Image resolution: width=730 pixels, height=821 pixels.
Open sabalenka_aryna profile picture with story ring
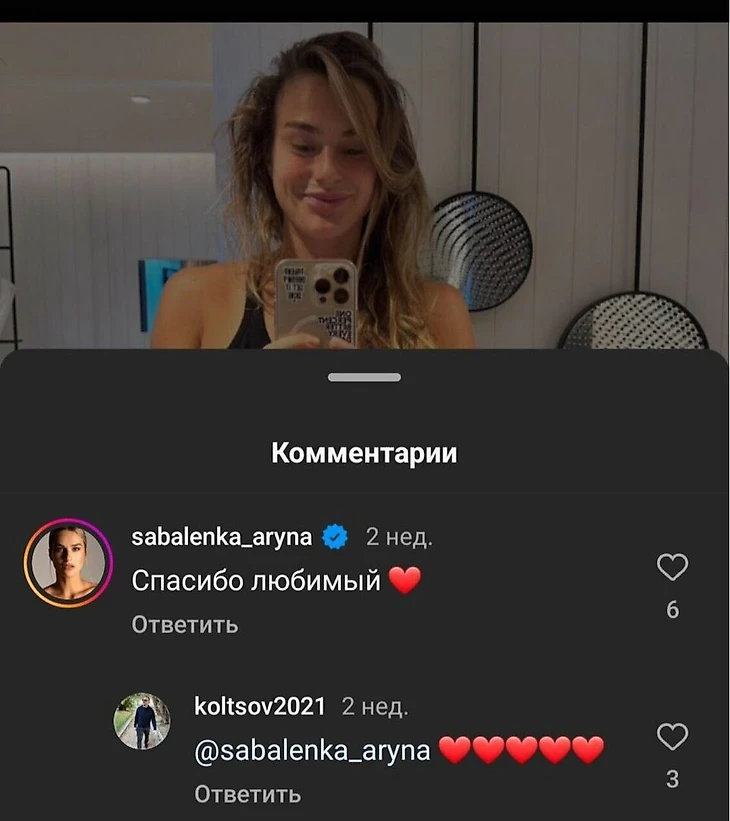coord(68,563)
